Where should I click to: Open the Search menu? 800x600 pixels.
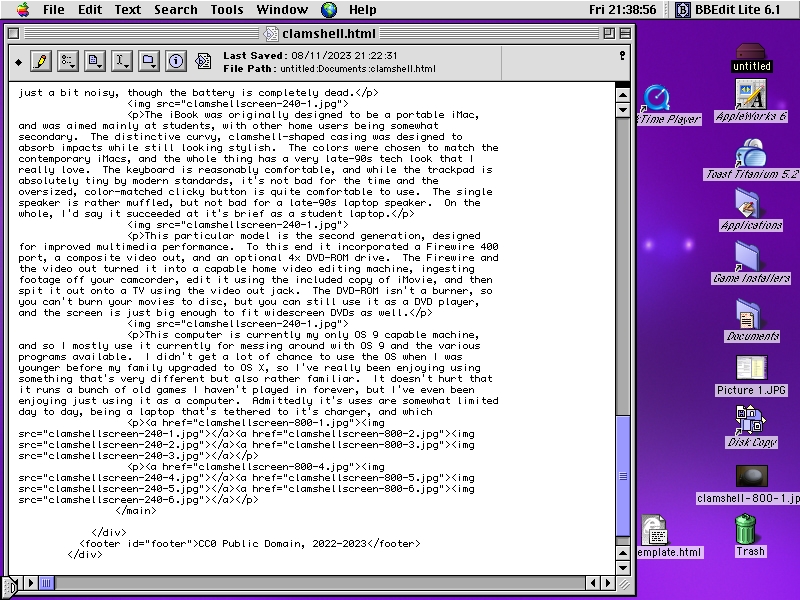click(175, 10)
